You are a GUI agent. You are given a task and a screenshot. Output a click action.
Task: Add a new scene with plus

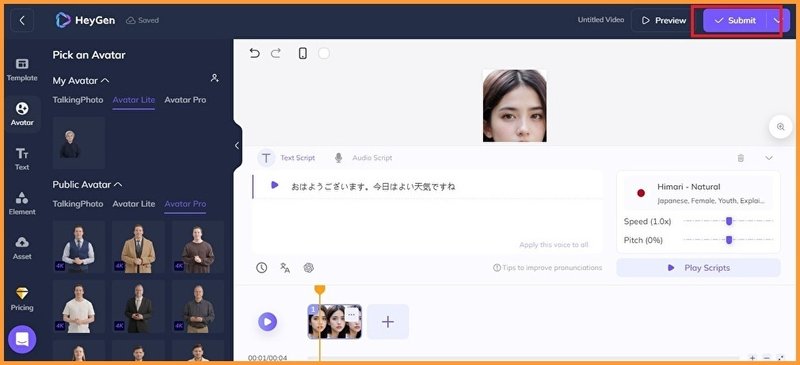(388, 322)
